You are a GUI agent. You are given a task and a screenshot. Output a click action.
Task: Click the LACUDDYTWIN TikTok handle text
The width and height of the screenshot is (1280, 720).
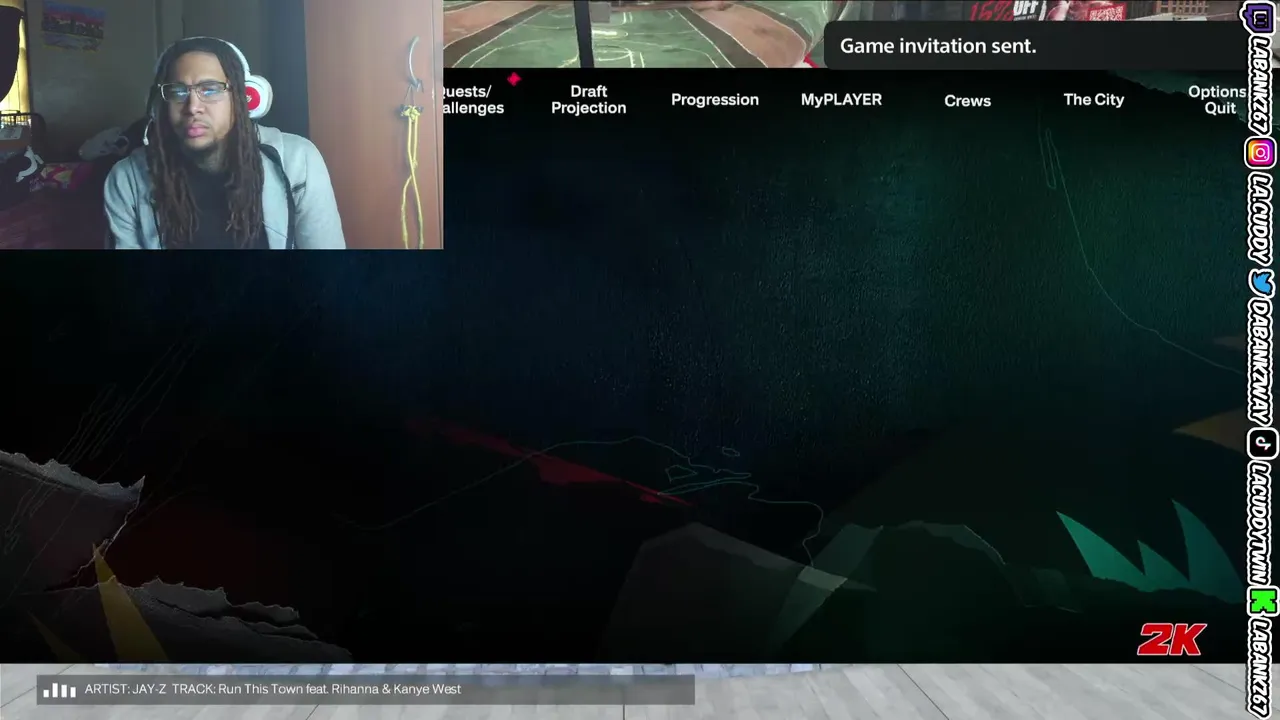(x=1261, y=521)
